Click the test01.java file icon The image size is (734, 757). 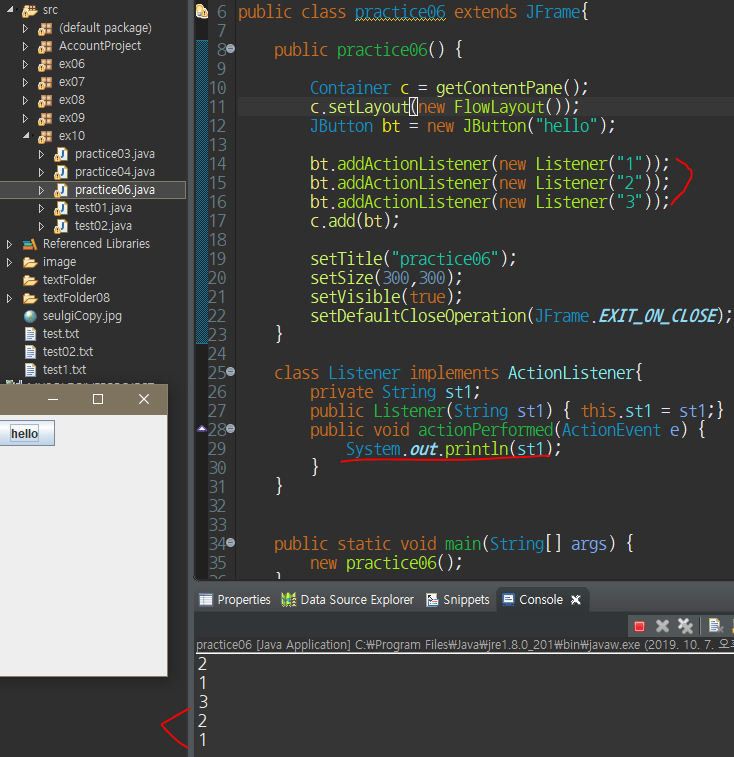point(61,209)
